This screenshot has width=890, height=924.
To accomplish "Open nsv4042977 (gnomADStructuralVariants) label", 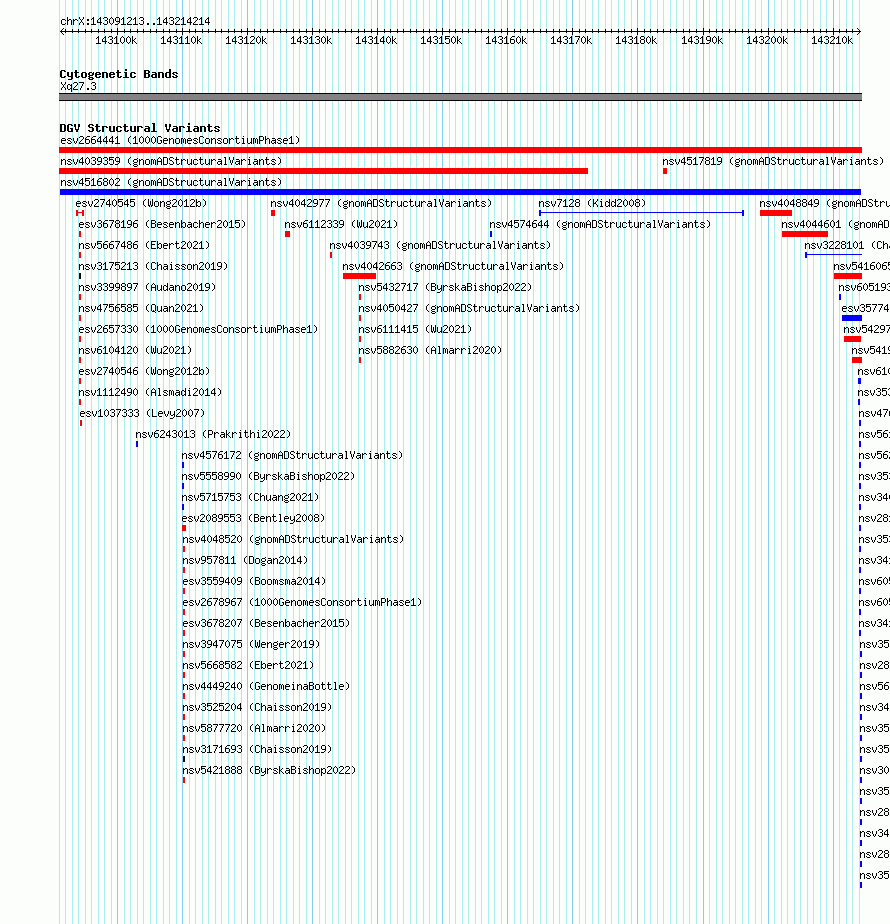I will tap(381, 203).
